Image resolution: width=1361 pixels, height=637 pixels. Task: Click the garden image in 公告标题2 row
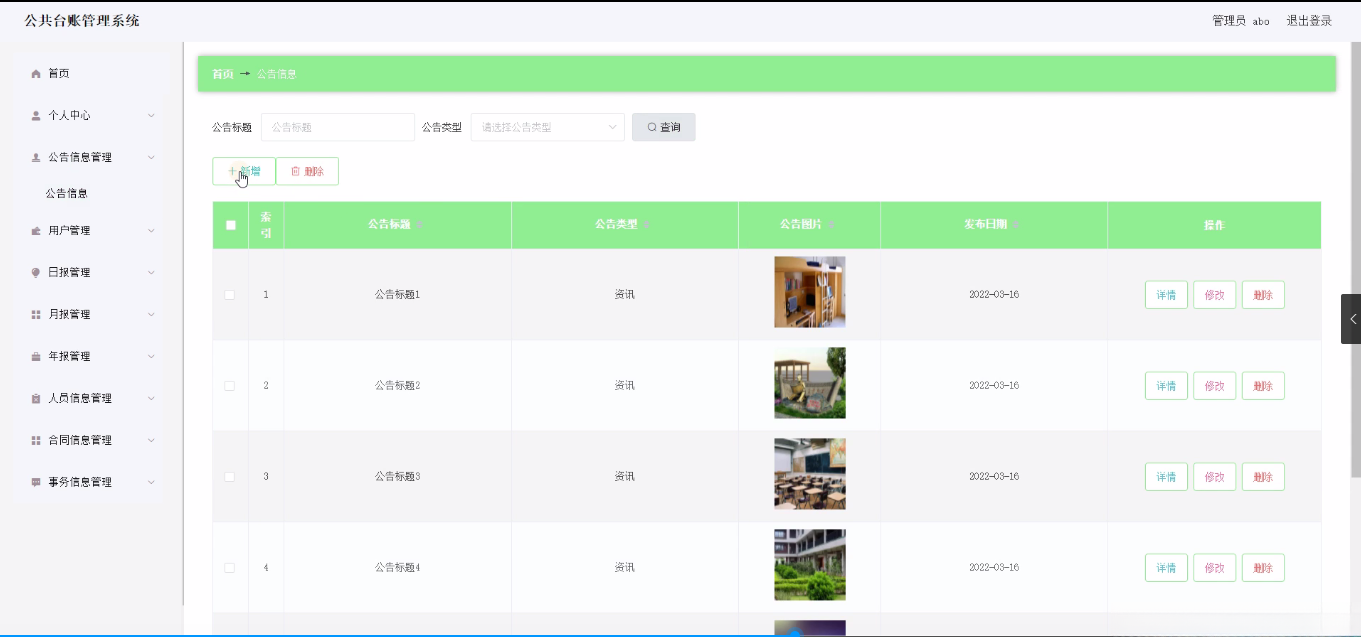pos(810,383)
